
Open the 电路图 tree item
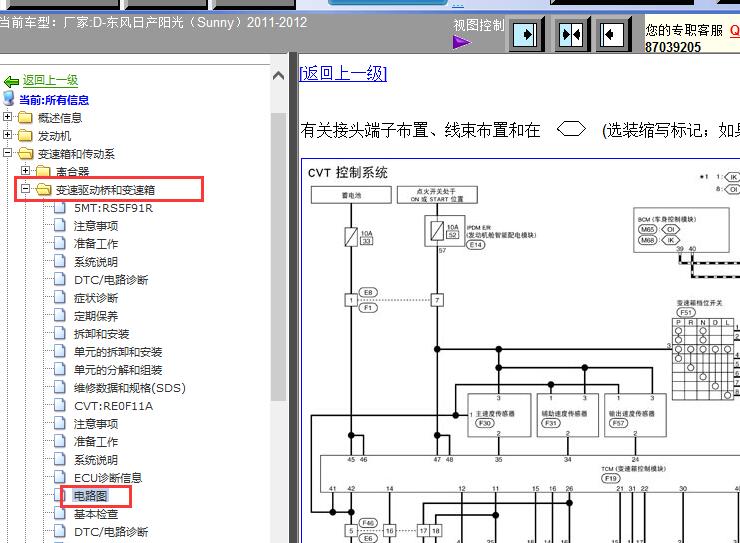(89, 496)
